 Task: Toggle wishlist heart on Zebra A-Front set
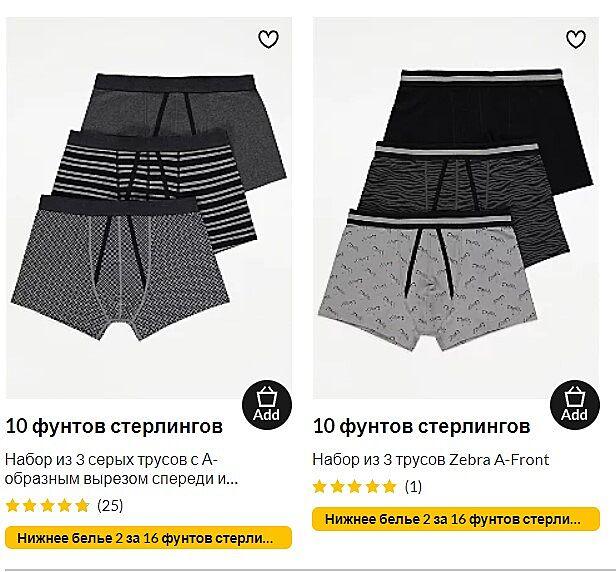click(x=576, y=39)
